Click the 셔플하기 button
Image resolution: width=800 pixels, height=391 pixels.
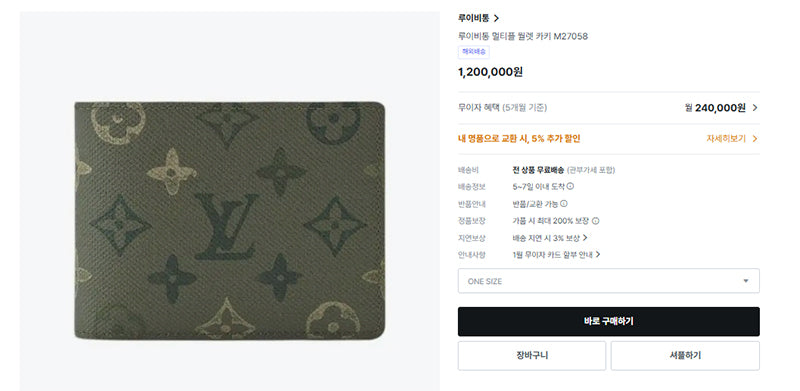[685, 356]
